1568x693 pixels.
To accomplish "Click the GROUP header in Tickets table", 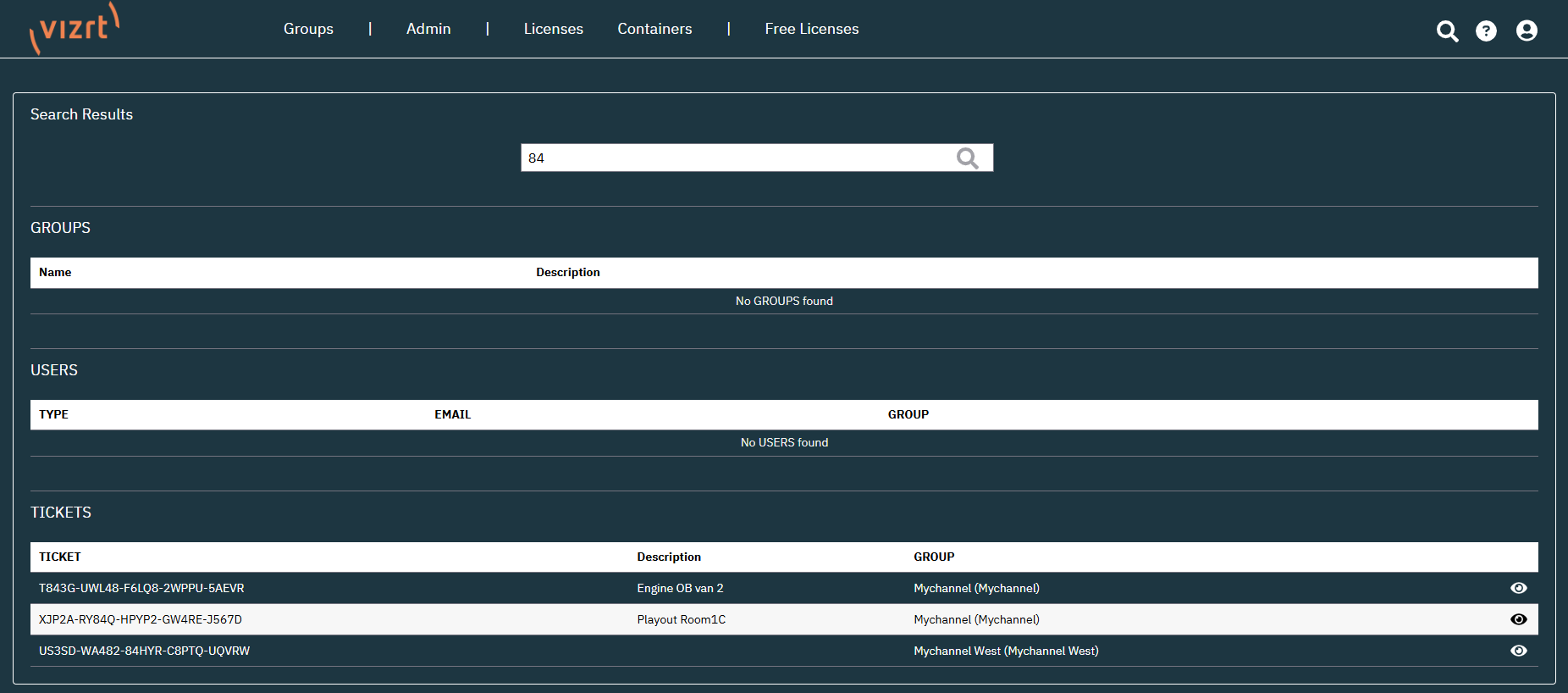I will tap(934, 557).
